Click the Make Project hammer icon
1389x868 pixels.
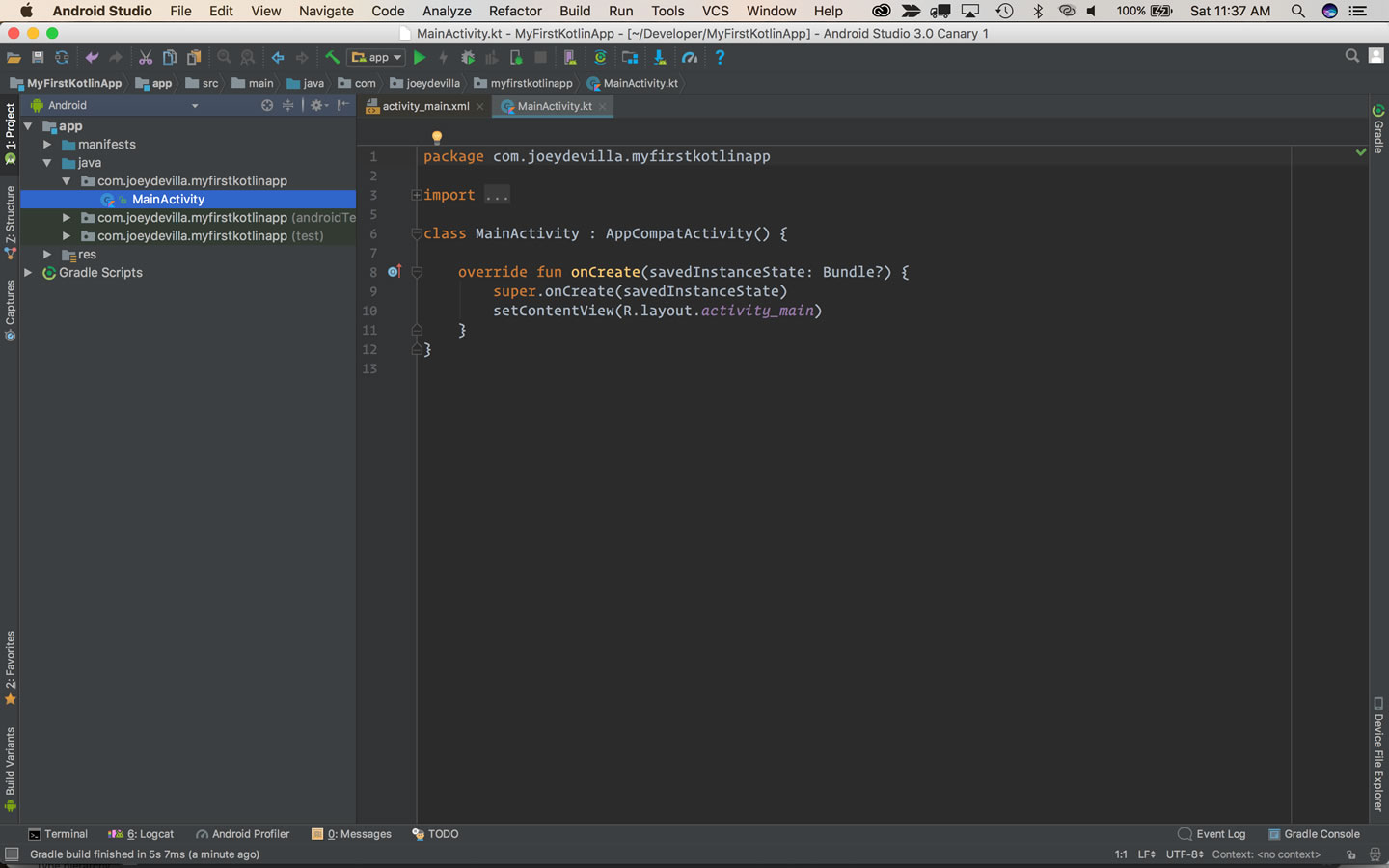click(x=332, y=58)
